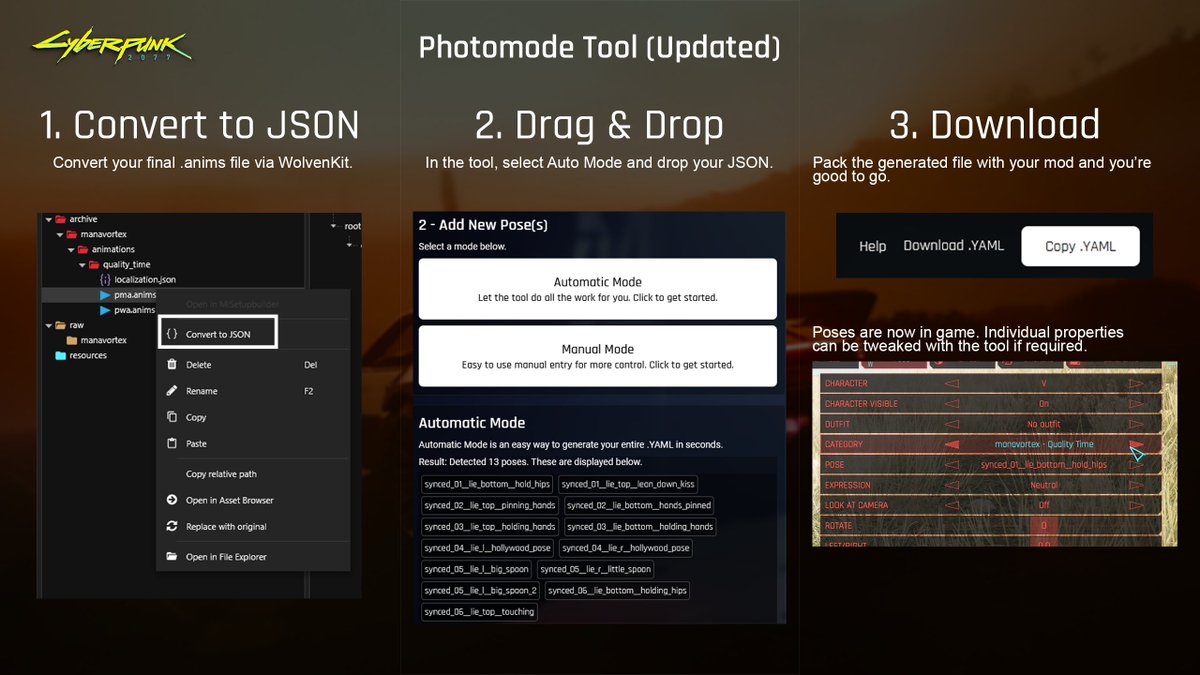Click the ROTATE value slider
The image size is (1200, 675).
point(1044,525)
